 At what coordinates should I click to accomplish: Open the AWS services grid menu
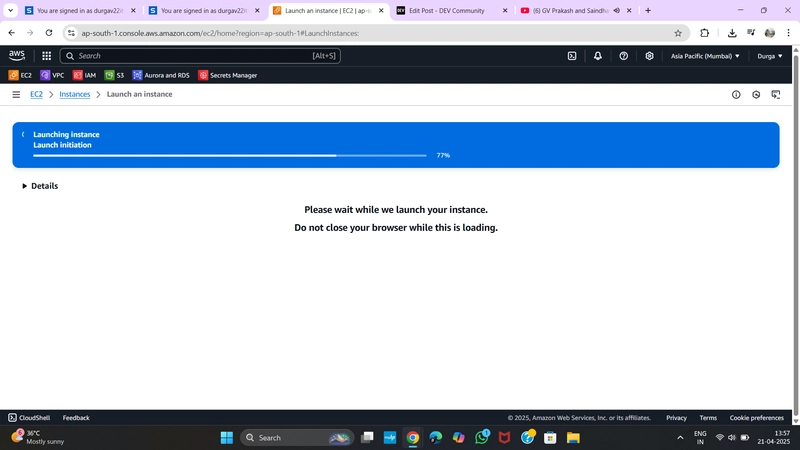click(46, 56)
